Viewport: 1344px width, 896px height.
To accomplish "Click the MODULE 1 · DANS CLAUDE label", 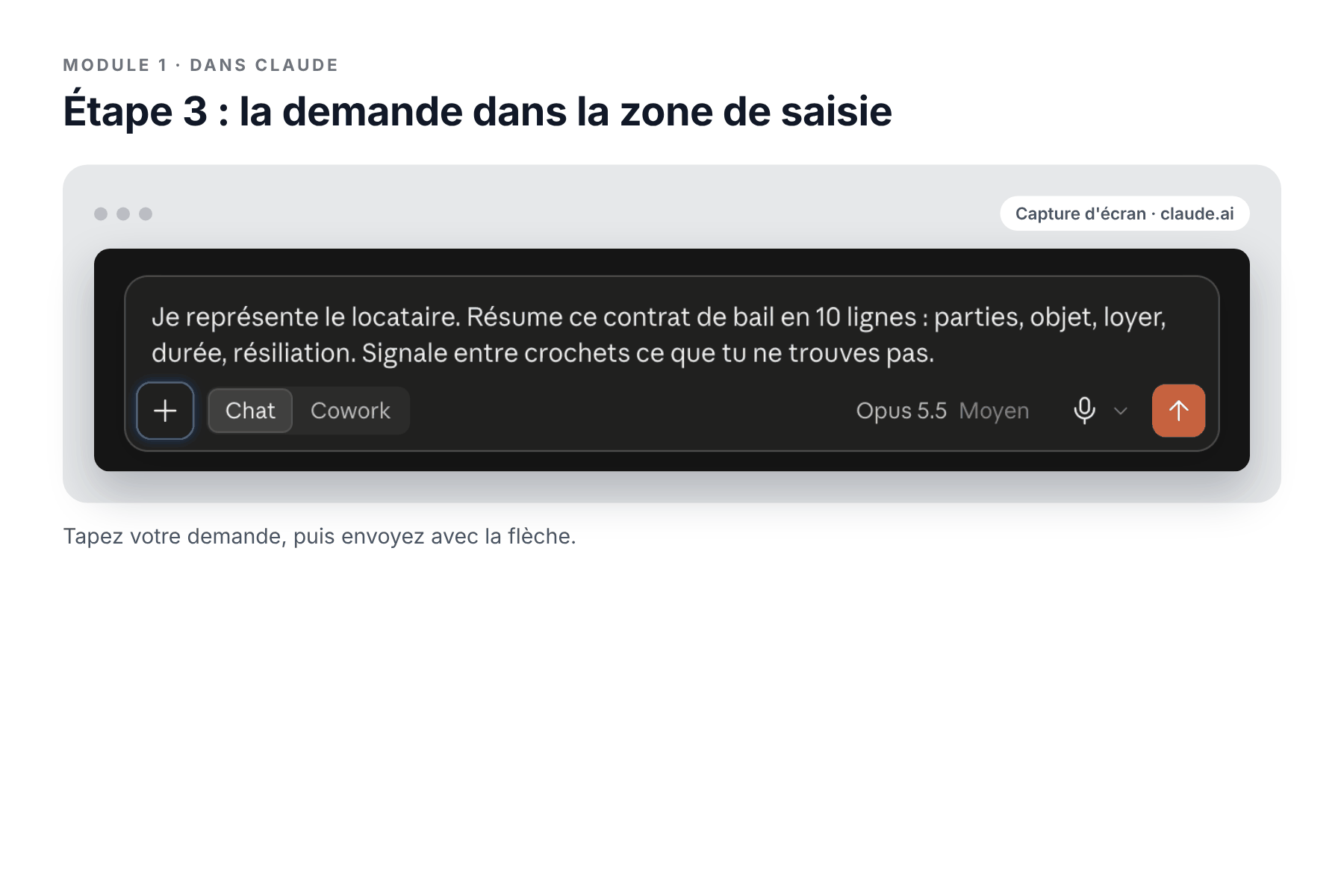I will pos(201,65).
